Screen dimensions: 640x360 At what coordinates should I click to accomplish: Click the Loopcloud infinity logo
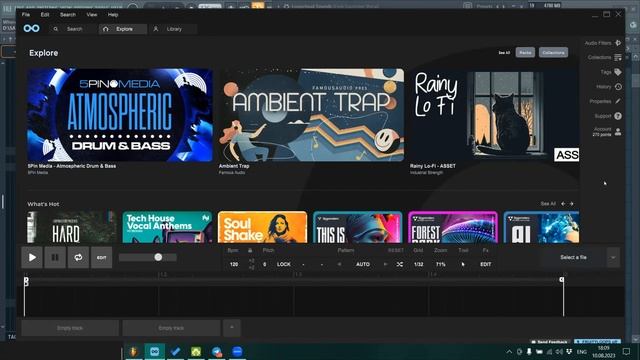click(x=31, y=28)
